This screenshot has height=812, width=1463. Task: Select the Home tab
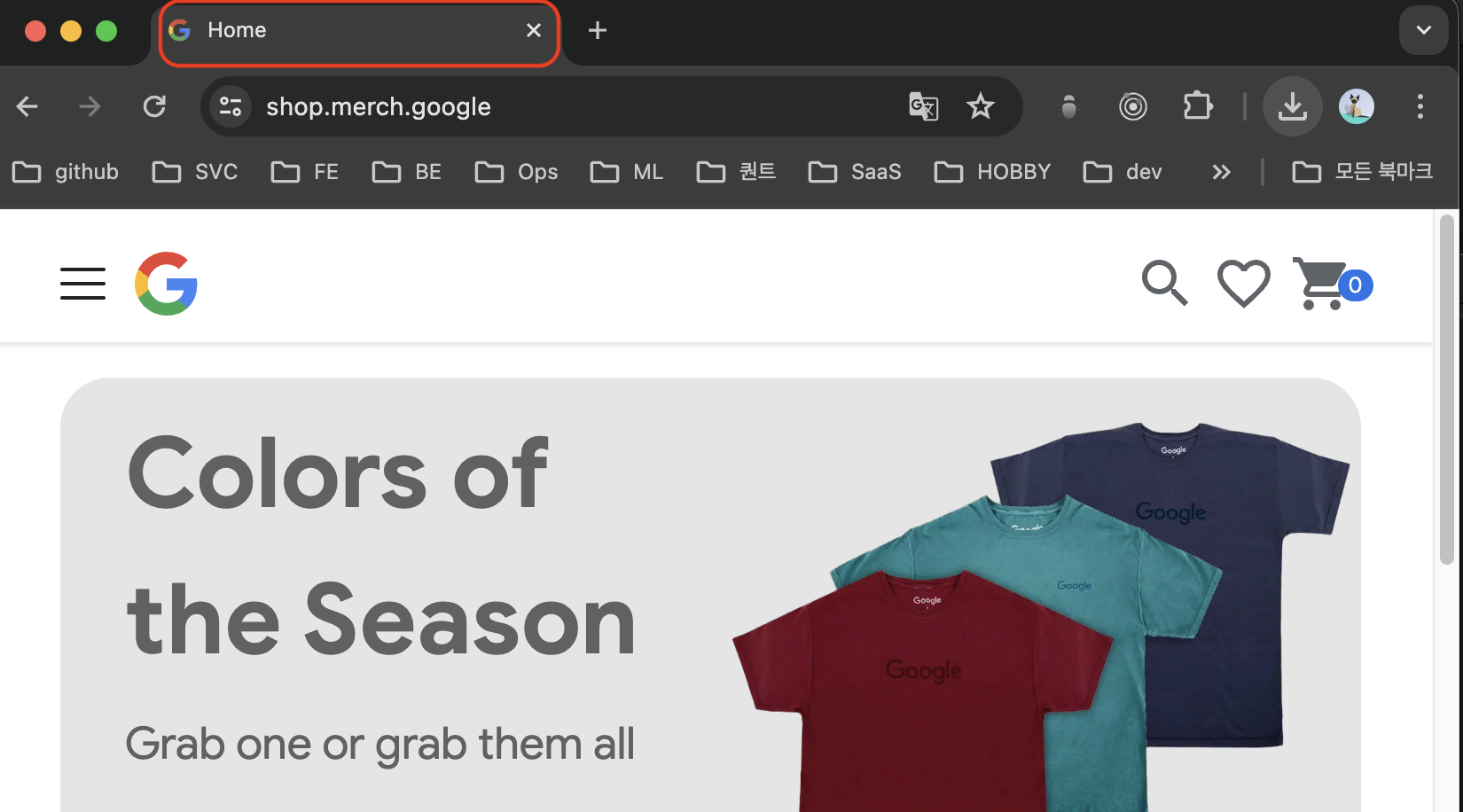[x=359, y=33]
